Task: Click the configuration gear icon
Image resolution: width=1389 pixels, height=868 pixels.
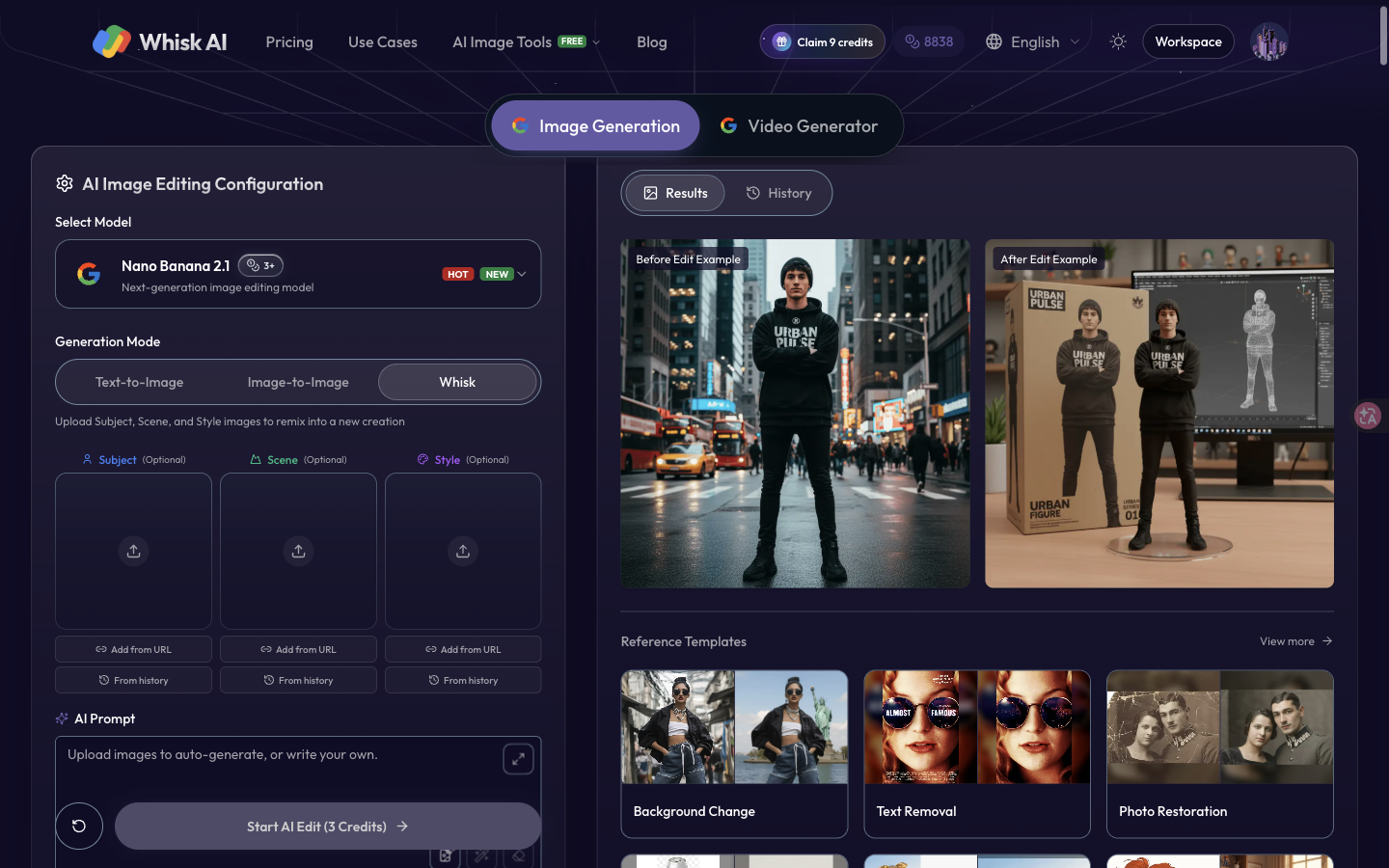Action: [x=65, y=183]
